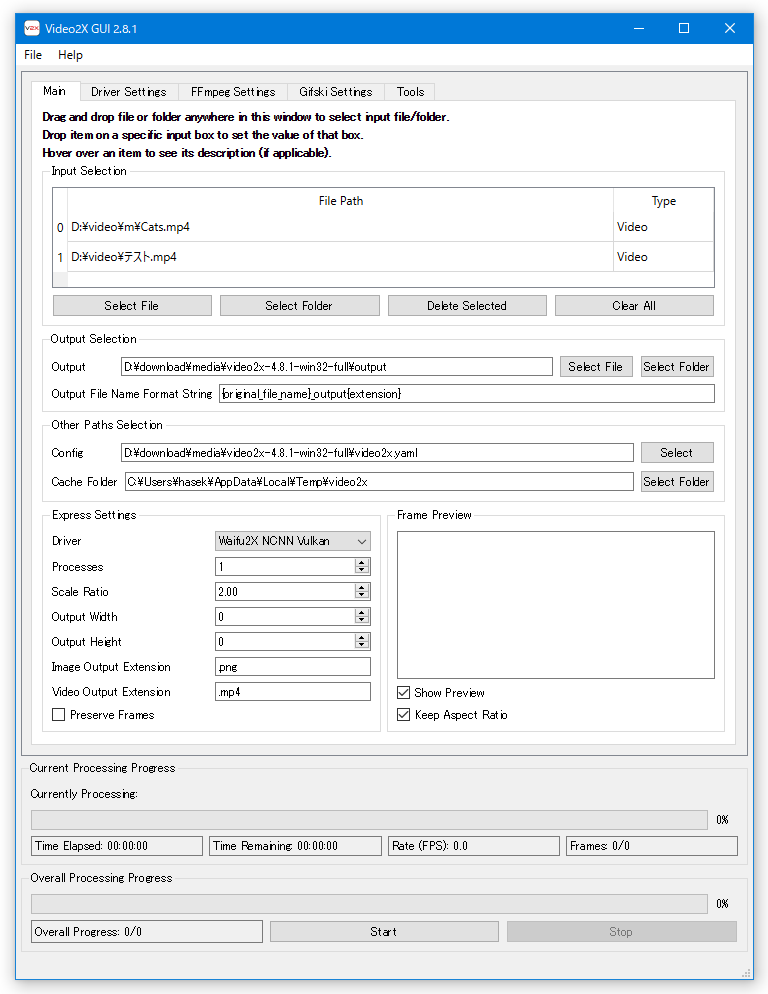768x994 pixels.
Task: Switch to the Tools tab
Action: point(410,92)
